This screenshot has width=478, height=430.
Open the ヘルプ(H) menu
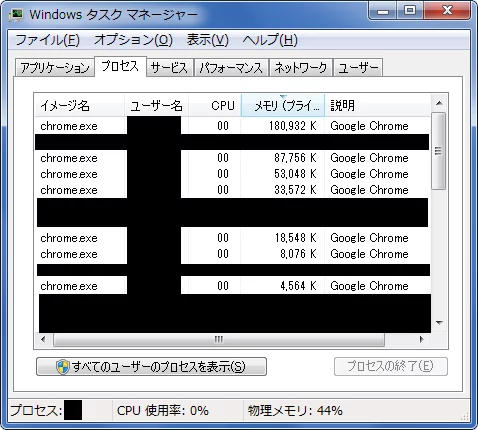point(270,40)
